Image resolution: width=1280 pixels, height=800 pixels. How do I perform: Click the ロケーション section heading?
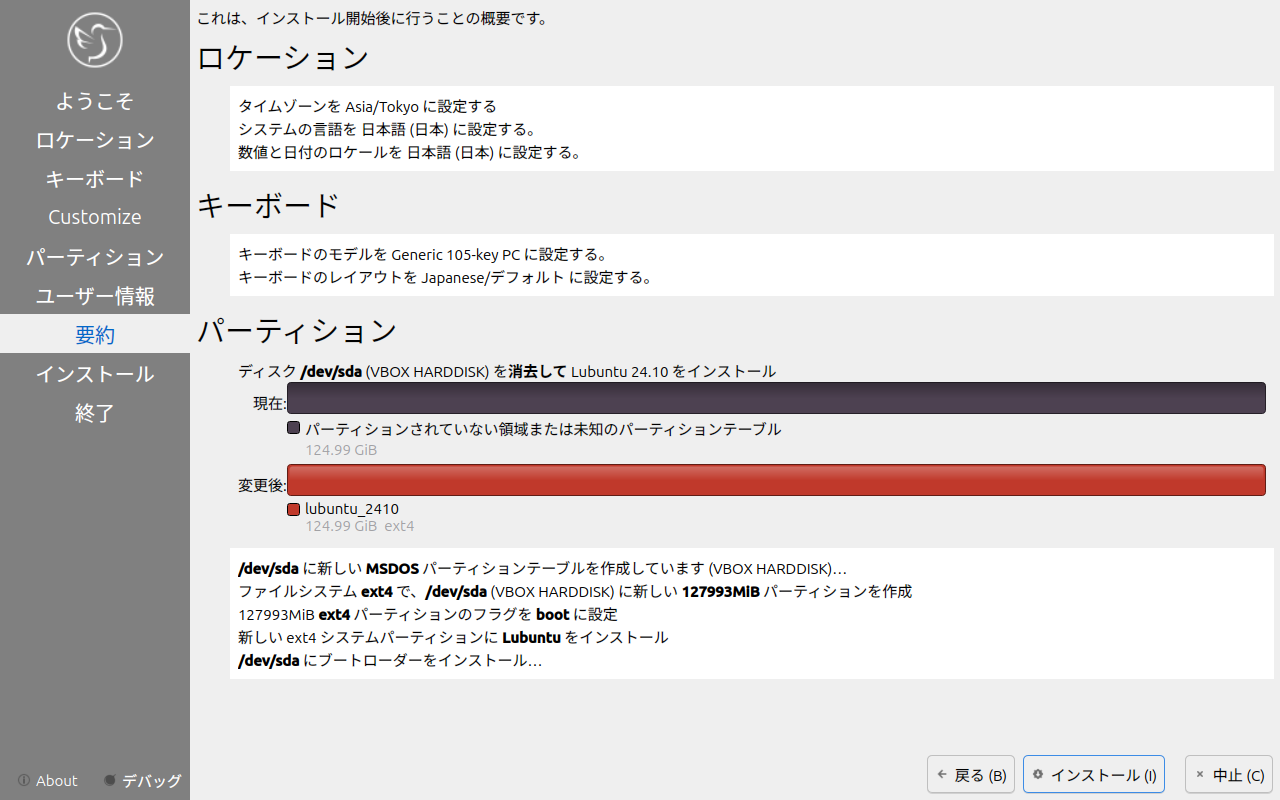coord(283,58)
